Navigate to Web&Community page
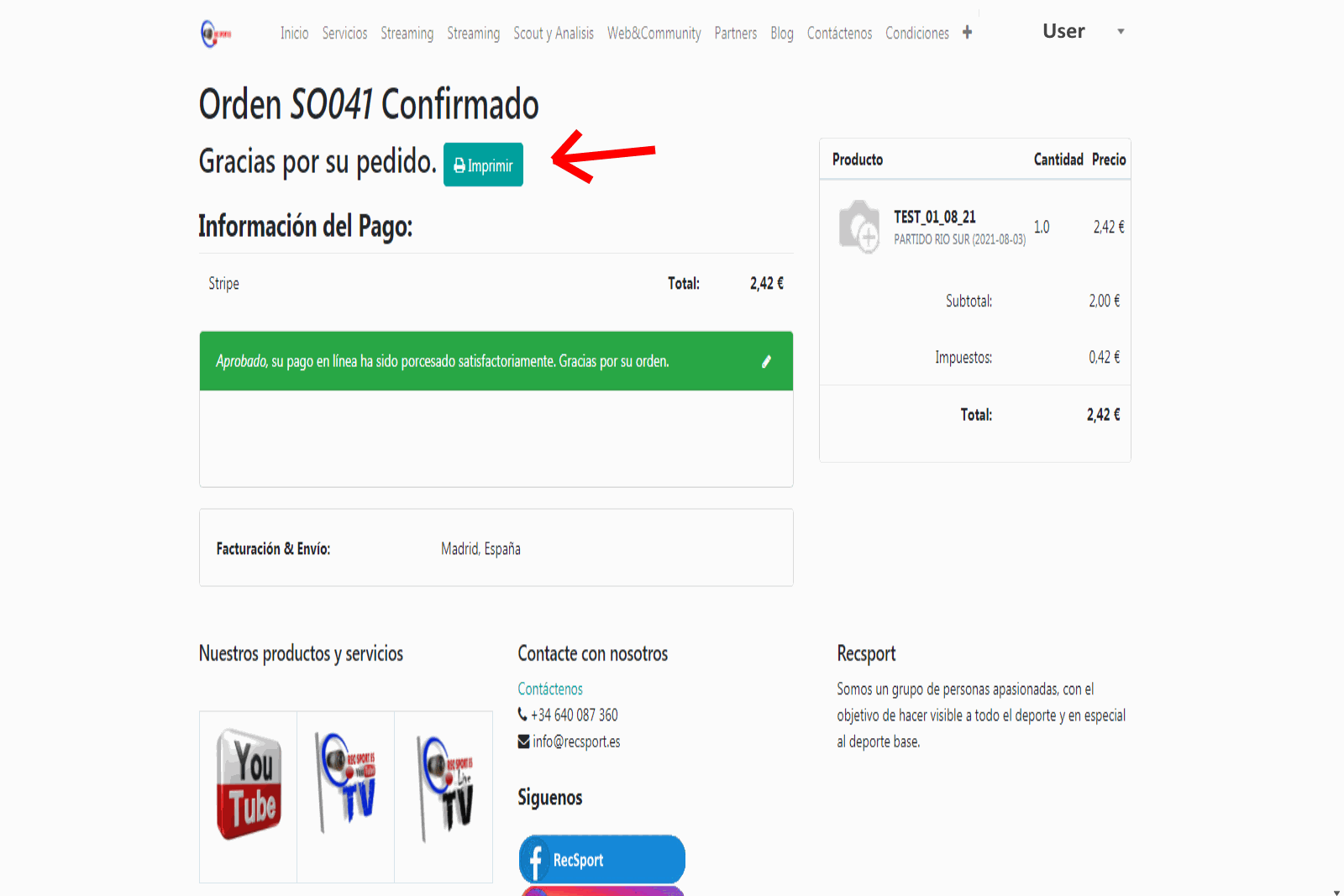The width and height of the screenshot is (1344, 896). tap(654, 34)
